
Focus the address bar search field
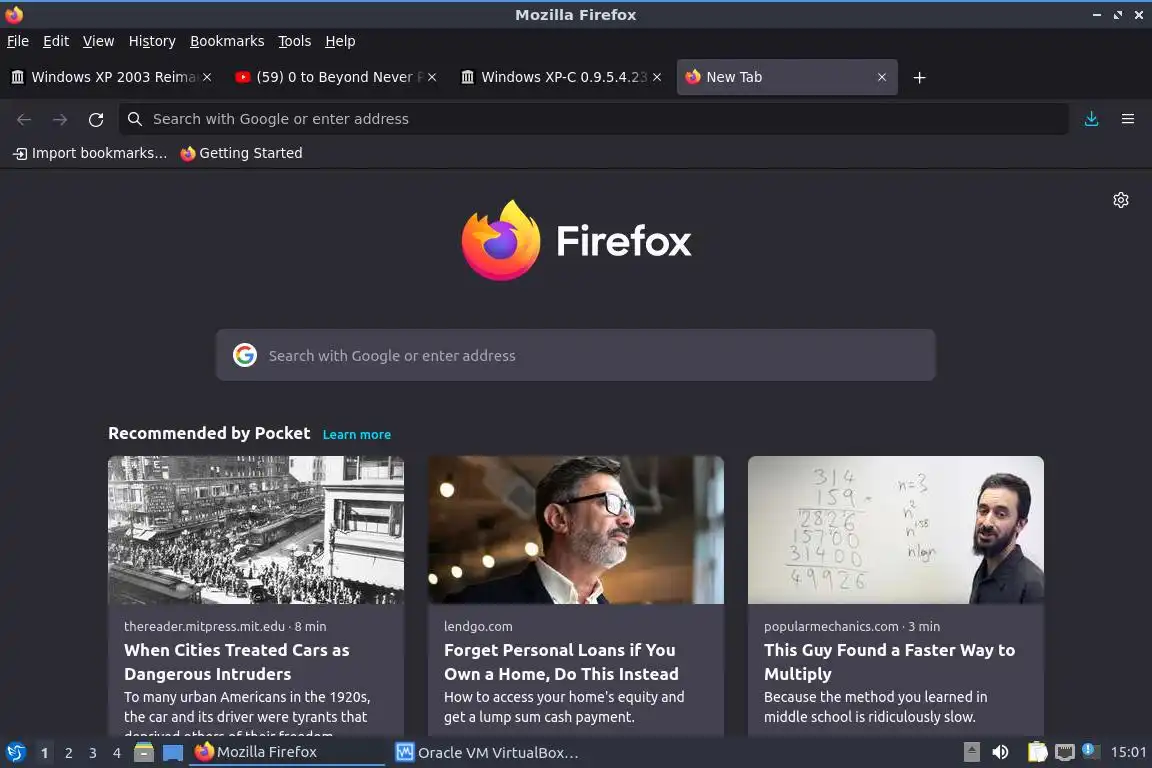tap(594, 119)
